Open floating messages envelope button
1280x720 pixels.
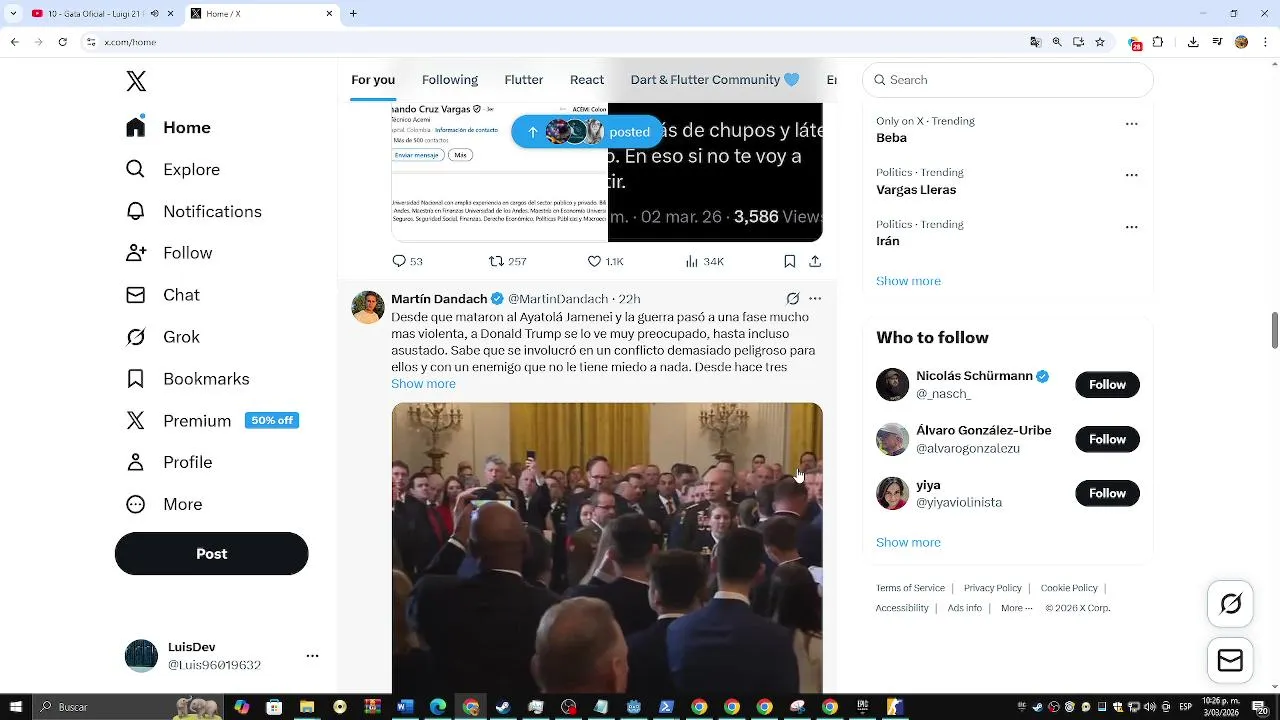tap(1230, 661)
